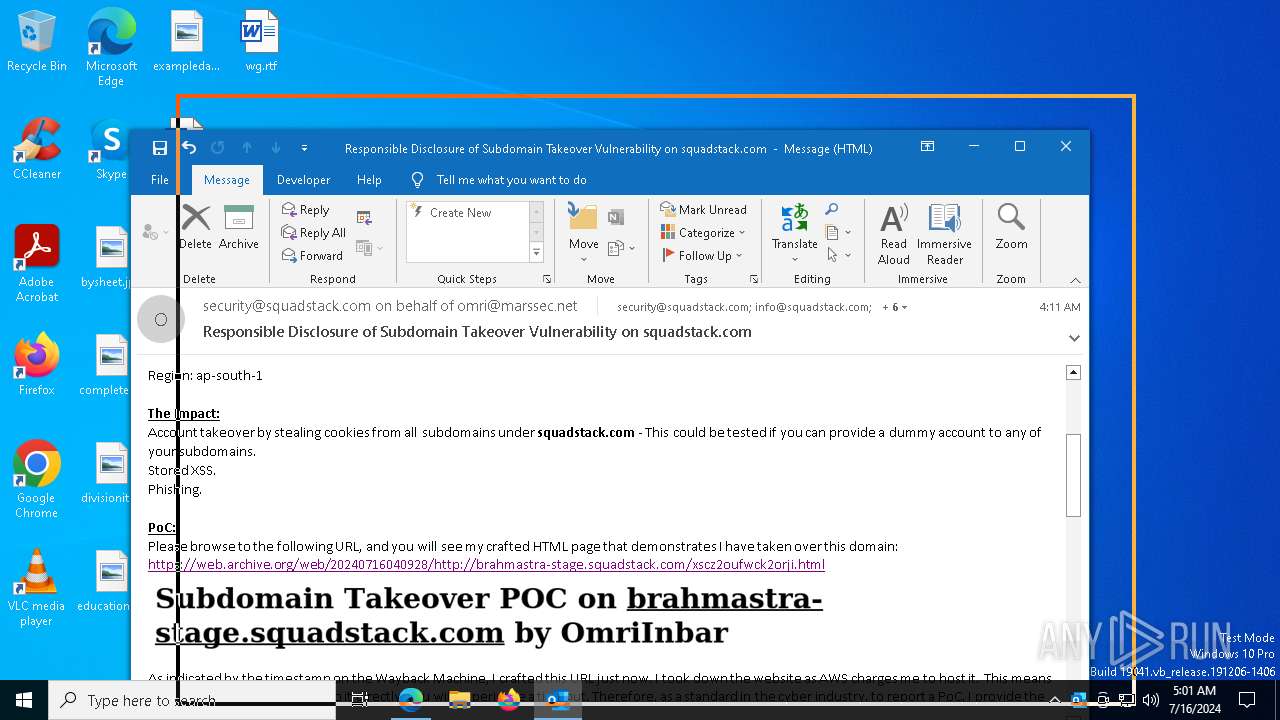
Task: Click the vertical scrollbar thumb in message
Action: pos(1073,475)
